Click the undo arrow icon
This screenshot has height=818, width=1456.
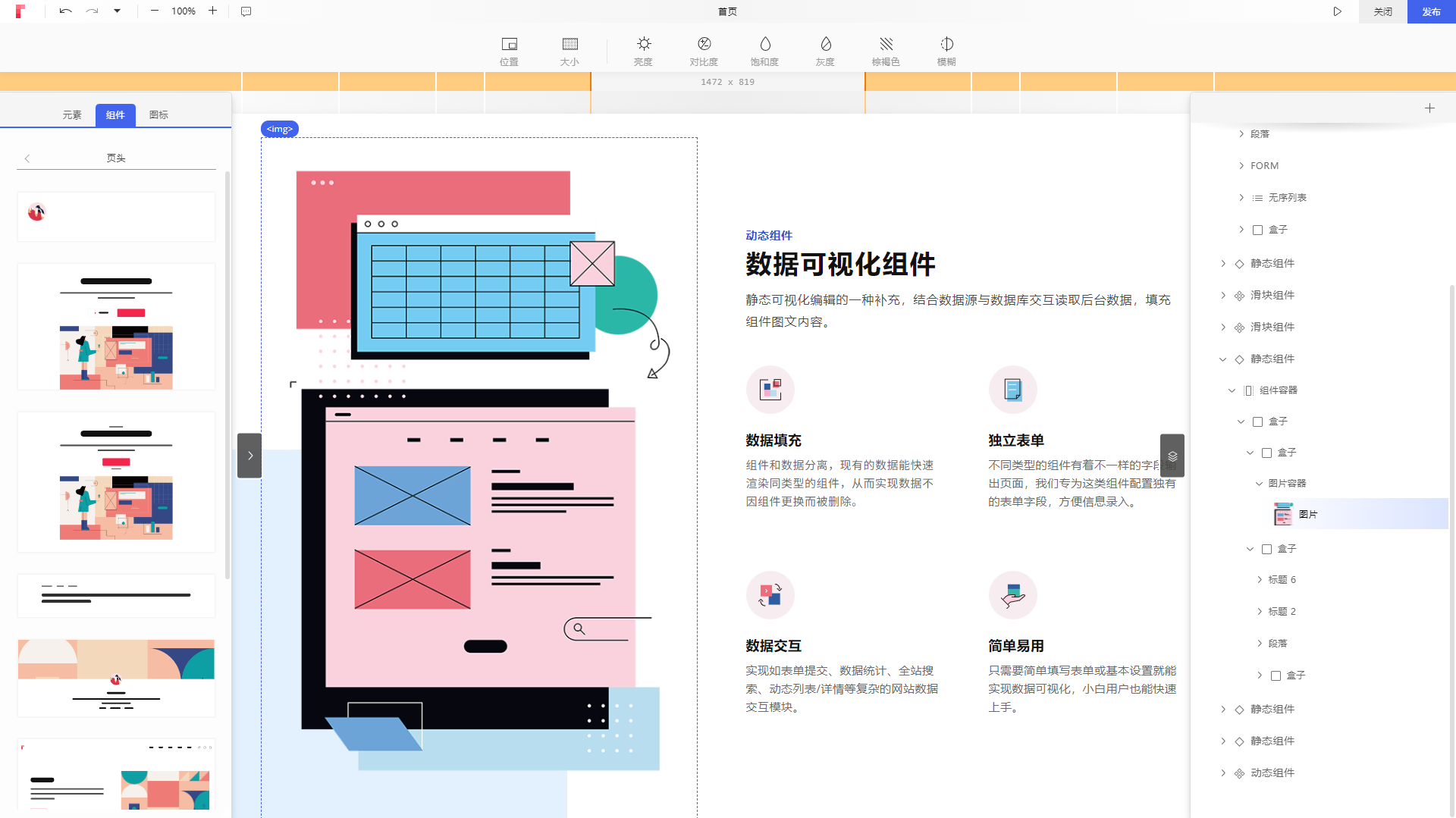[x=66, y=11]
